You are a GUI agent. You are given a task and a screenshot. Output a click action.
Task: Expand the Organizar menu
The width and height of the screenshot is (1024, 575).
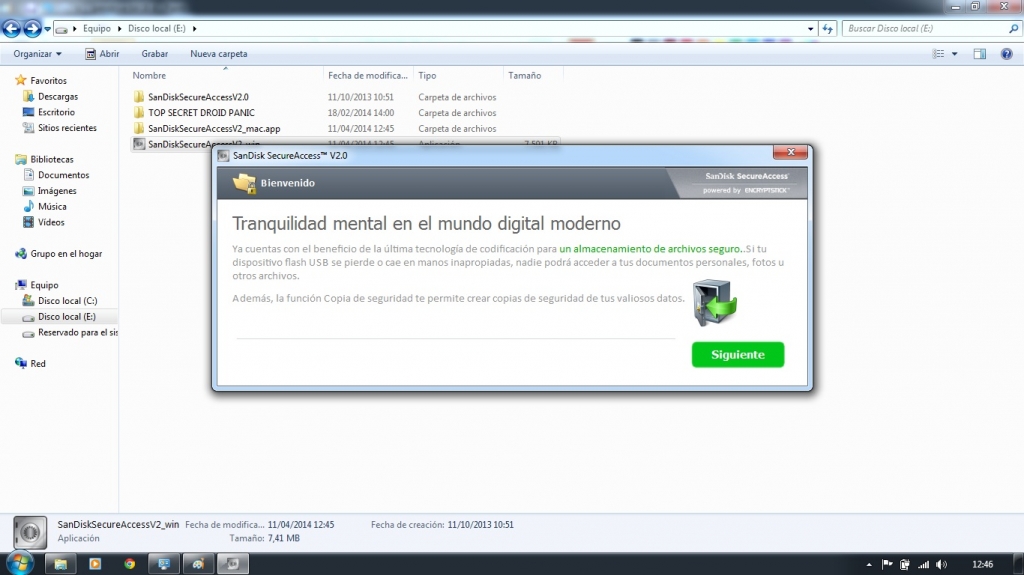(38, 54)
